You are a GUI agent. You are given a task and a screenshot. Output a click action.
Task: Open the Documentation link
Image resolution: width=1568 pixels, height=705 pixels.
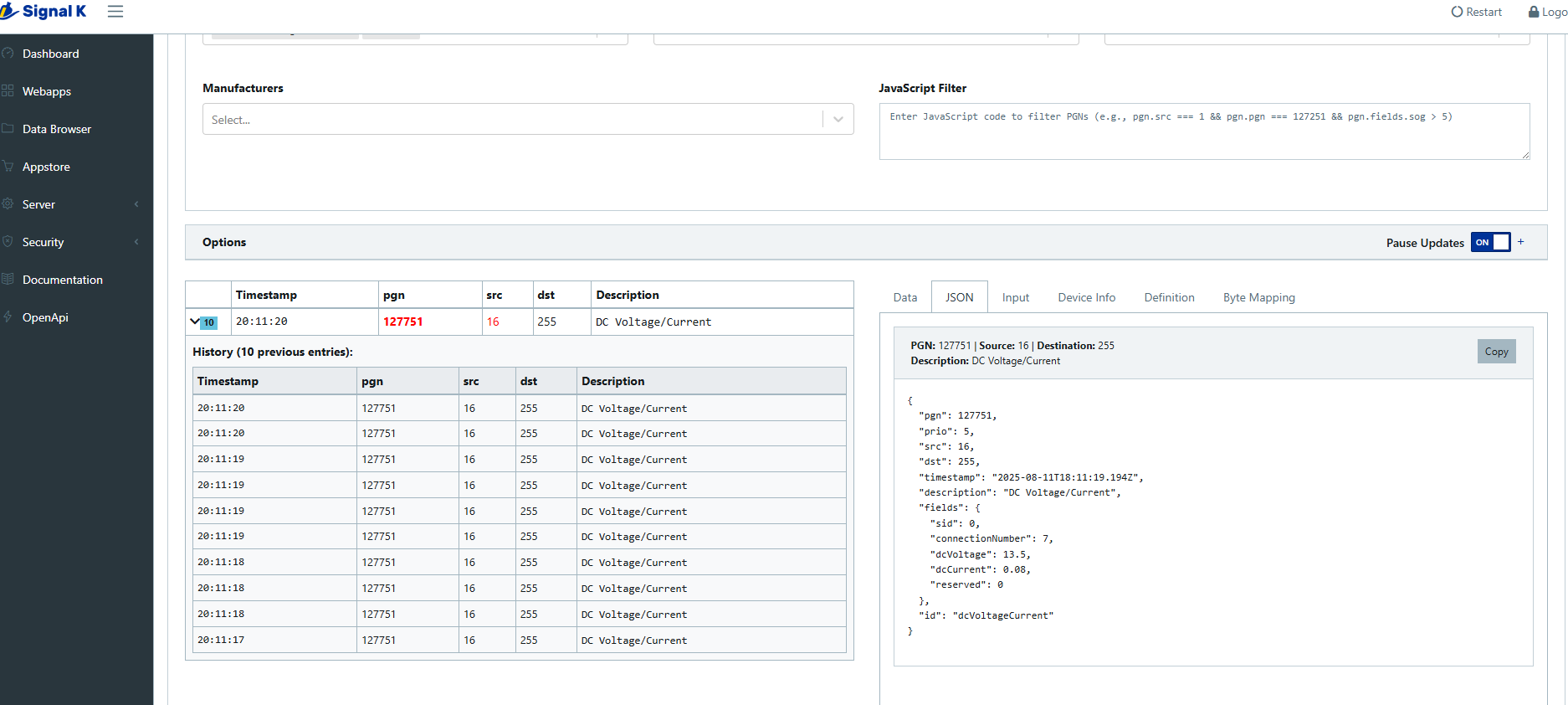63,280
